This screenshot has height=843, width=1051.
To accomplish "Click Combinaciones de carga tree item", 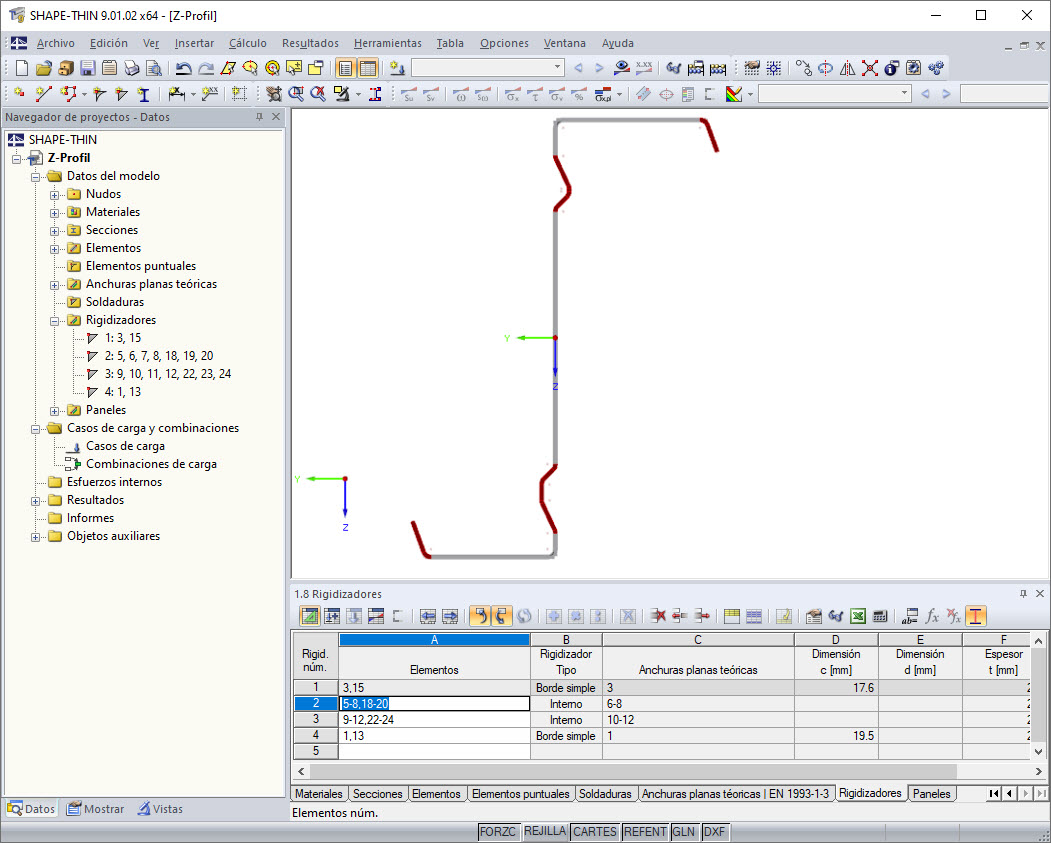I will tap(151, 464).
